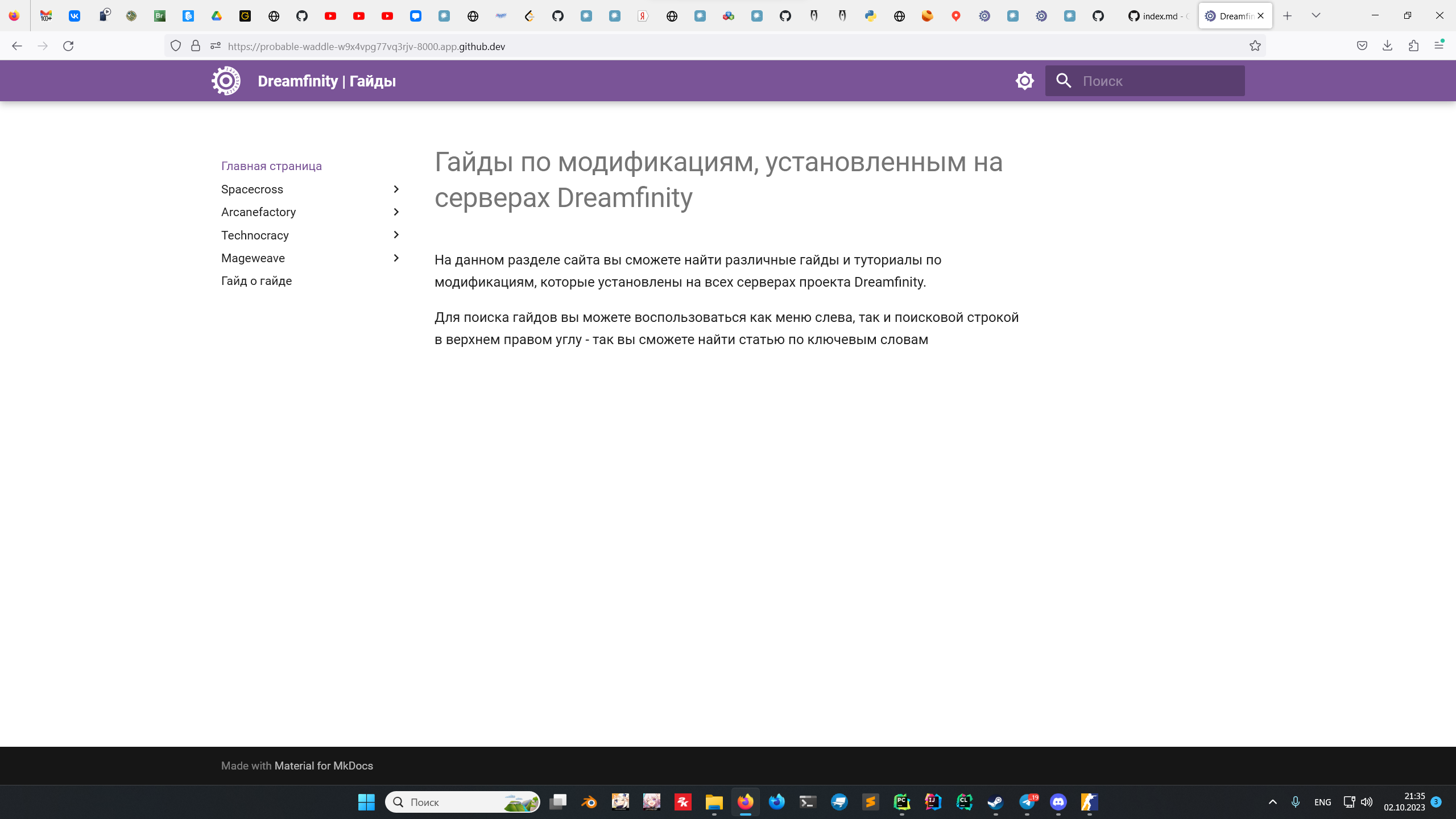
Task: Click the tracking protection shield icon
Action: (176, 46)
